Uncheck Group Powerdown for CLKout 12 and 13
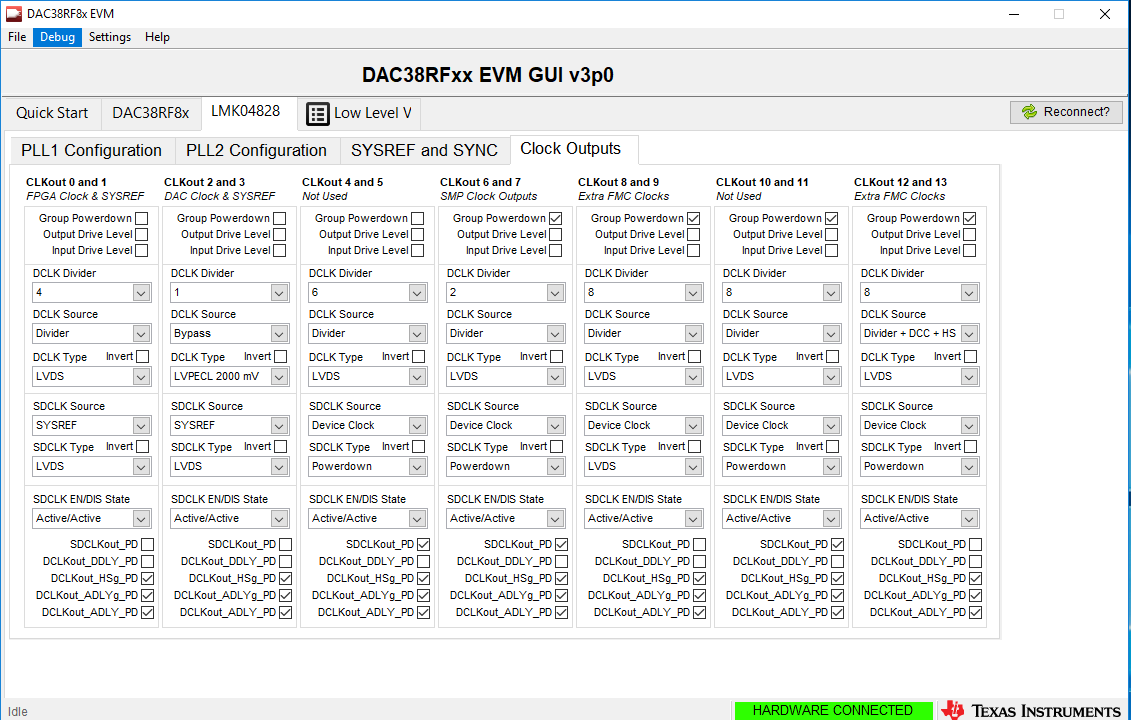The width and height of the screenshot is (1131, 720). [969, 218]
